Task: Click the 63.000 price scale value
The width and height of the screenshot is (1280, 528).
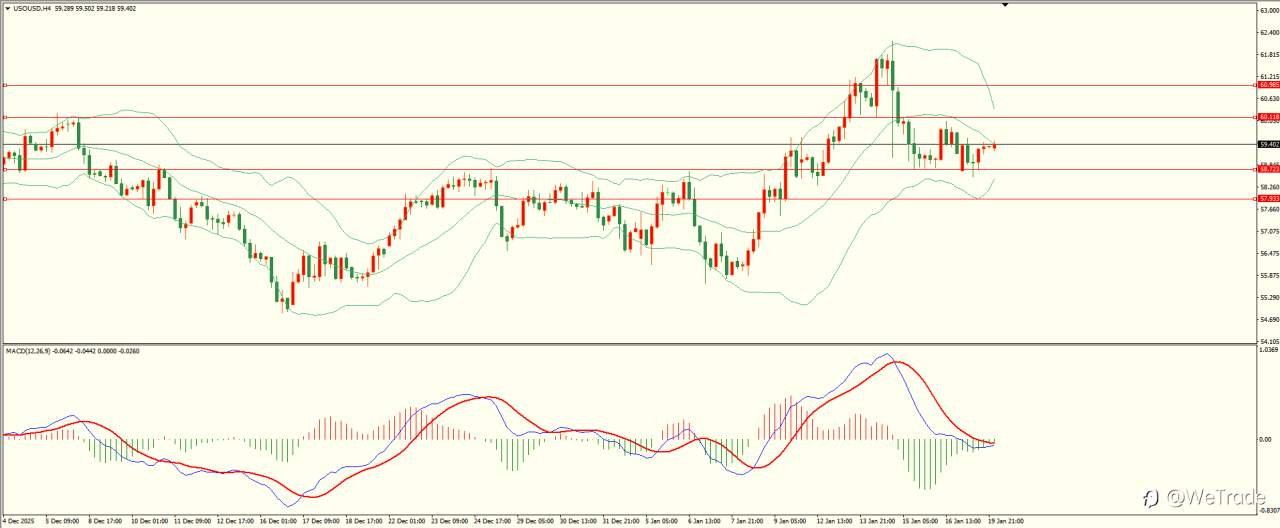Action: (1268, 11)
